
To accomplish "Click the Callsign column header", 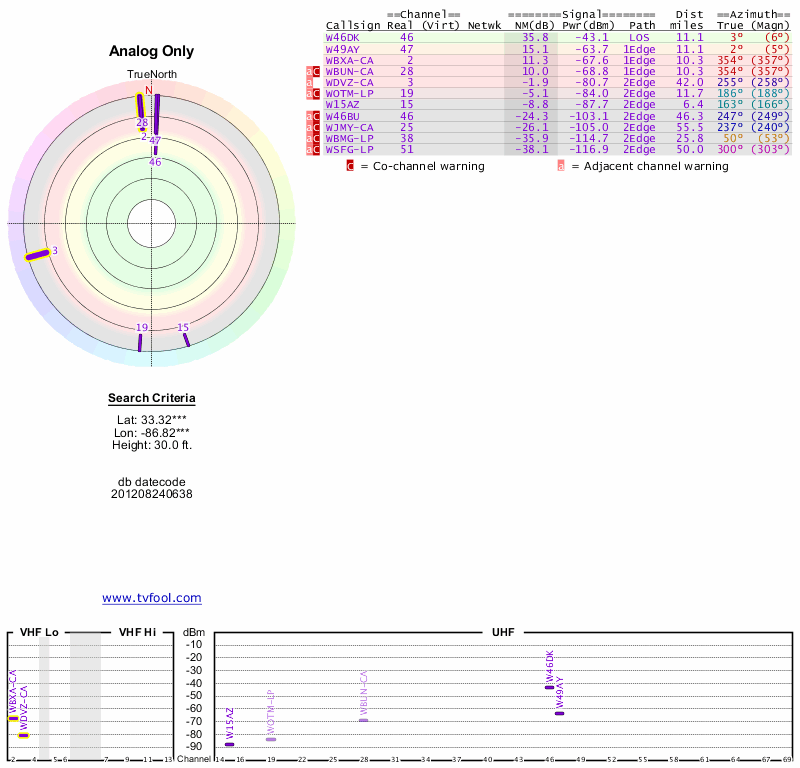I will pos(353,26).
